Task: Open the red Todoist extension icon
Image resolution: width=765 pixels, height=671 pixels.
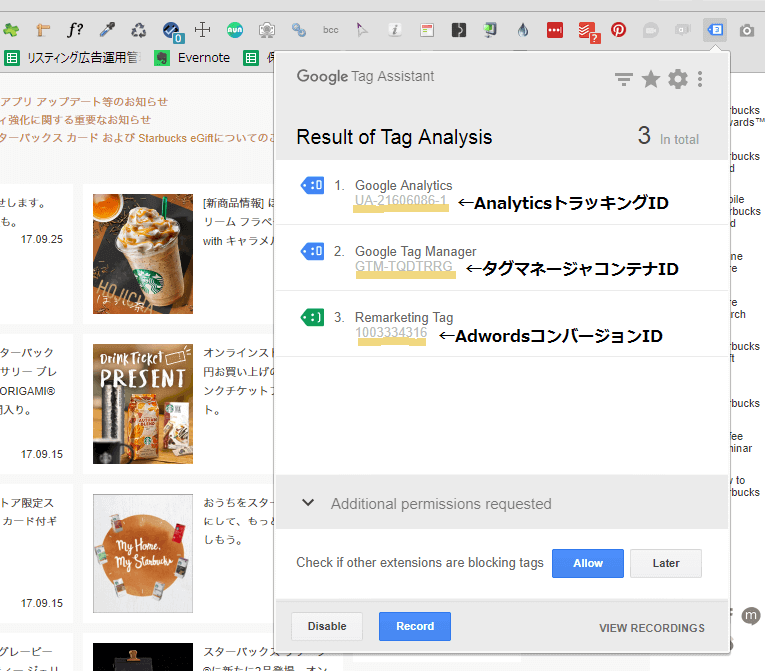Action: [588, 32]
